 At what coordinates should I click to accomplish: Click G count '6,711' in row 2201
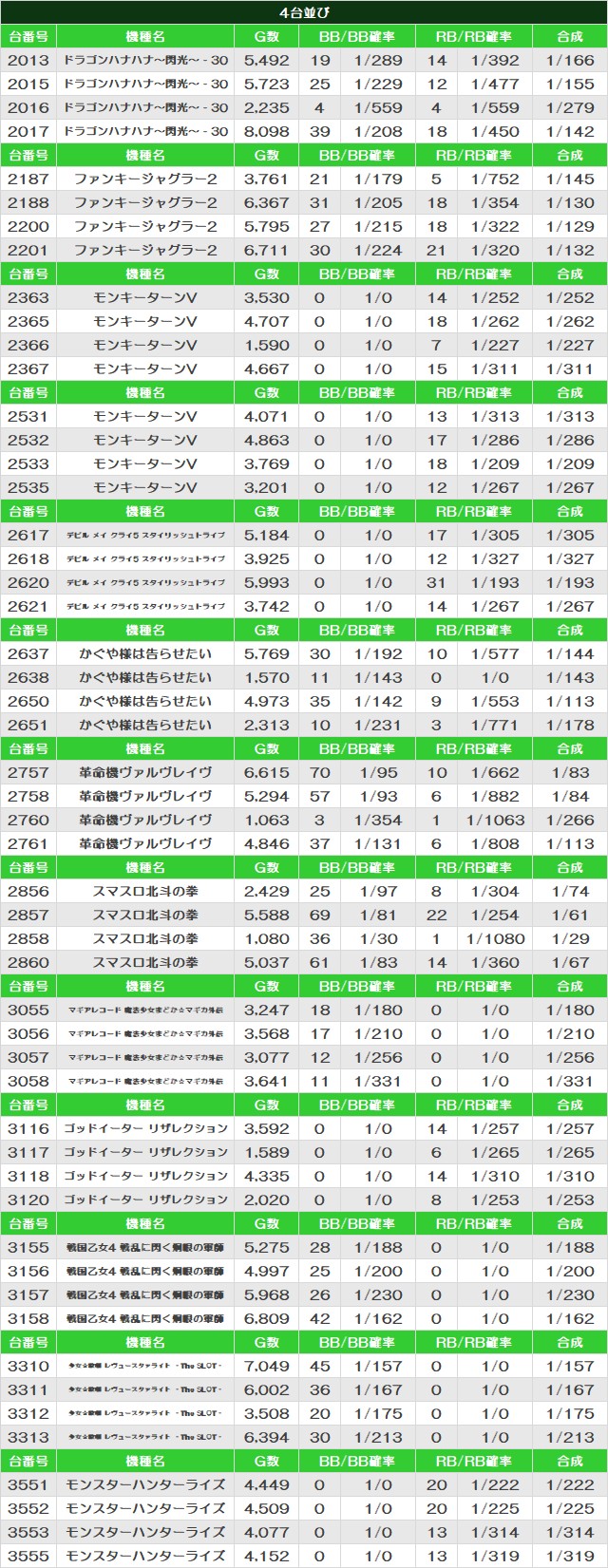coord(267,250)
